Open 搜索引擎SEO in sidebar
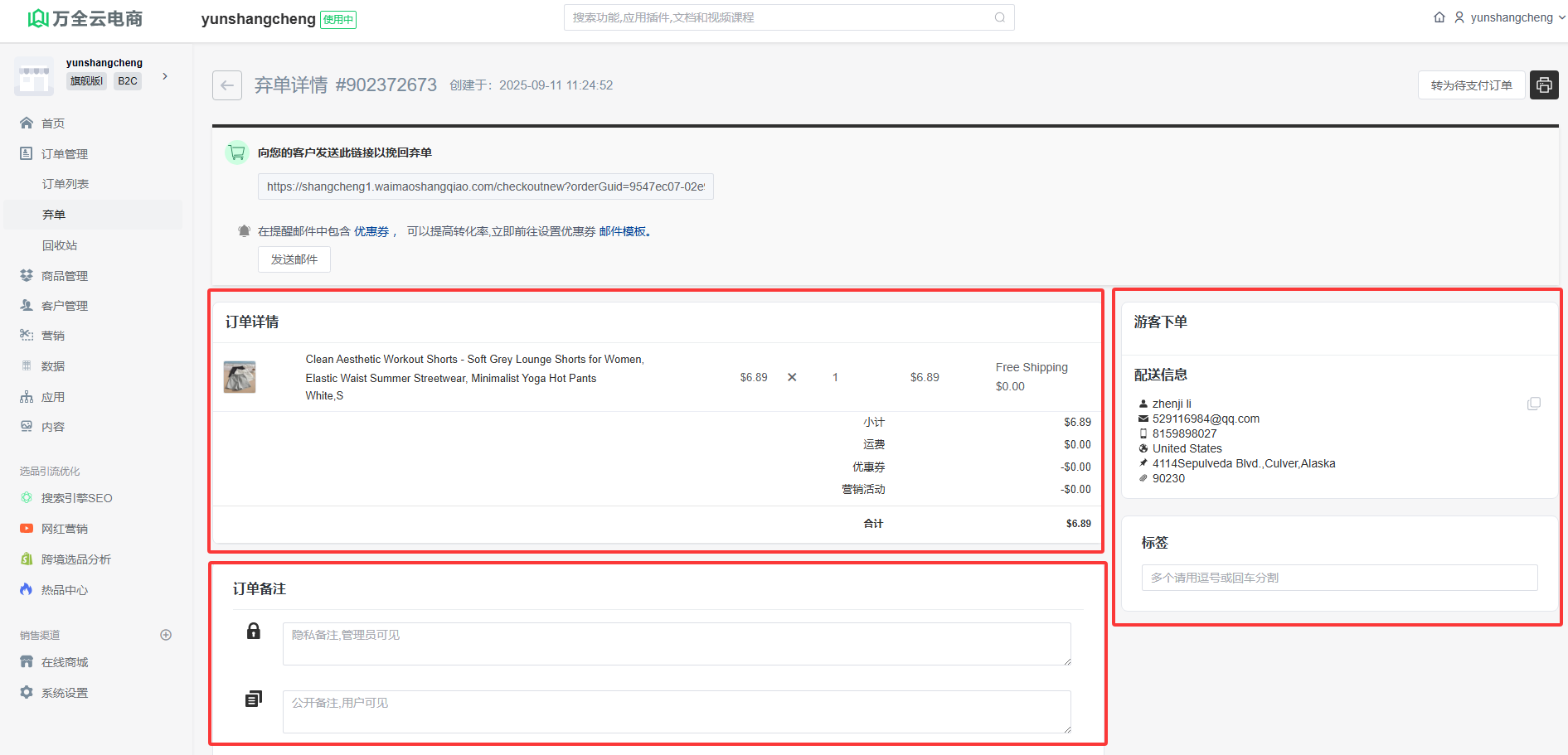 click(76, 498)
